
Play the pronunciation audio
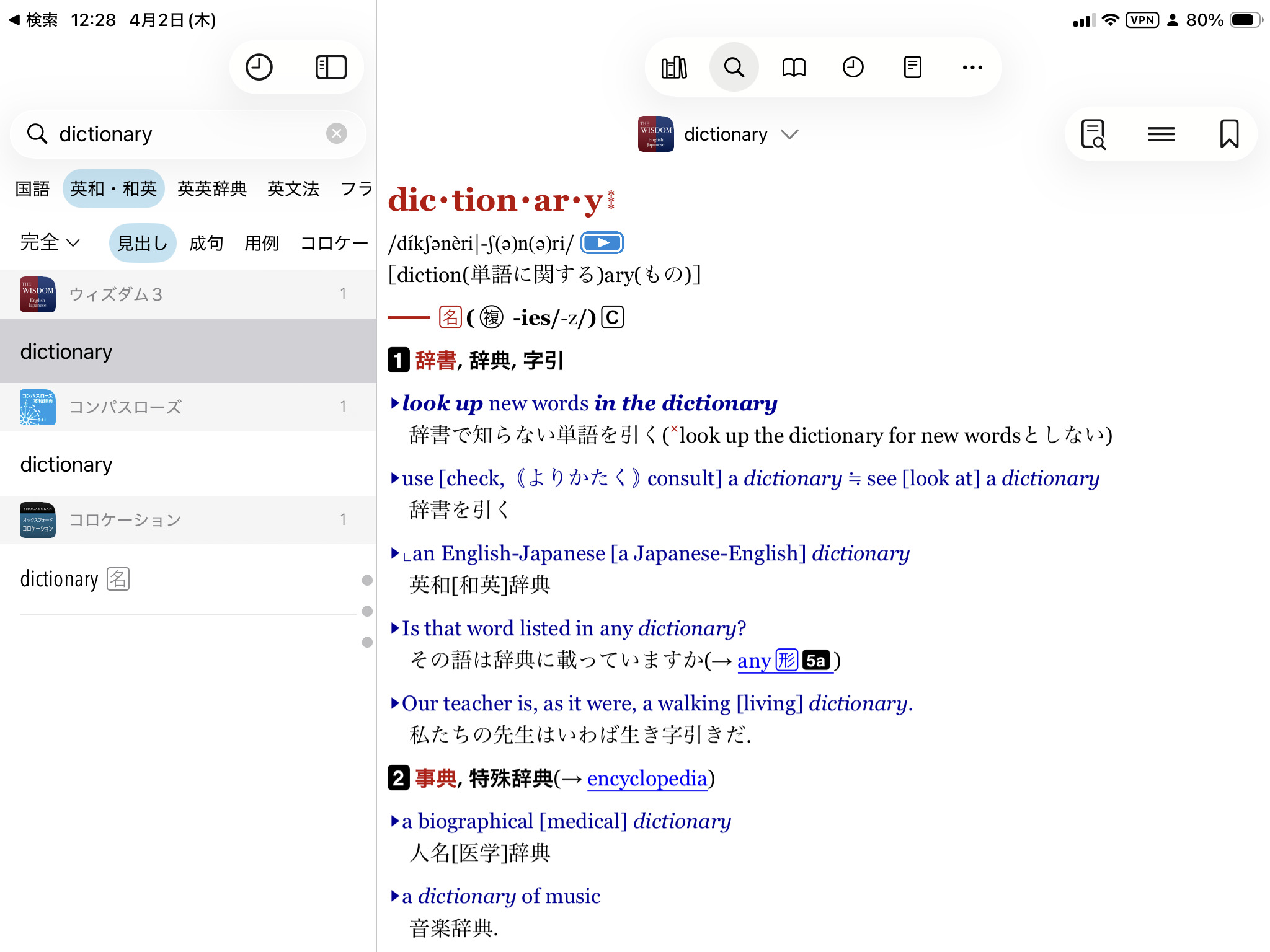(x=602, y=243)
